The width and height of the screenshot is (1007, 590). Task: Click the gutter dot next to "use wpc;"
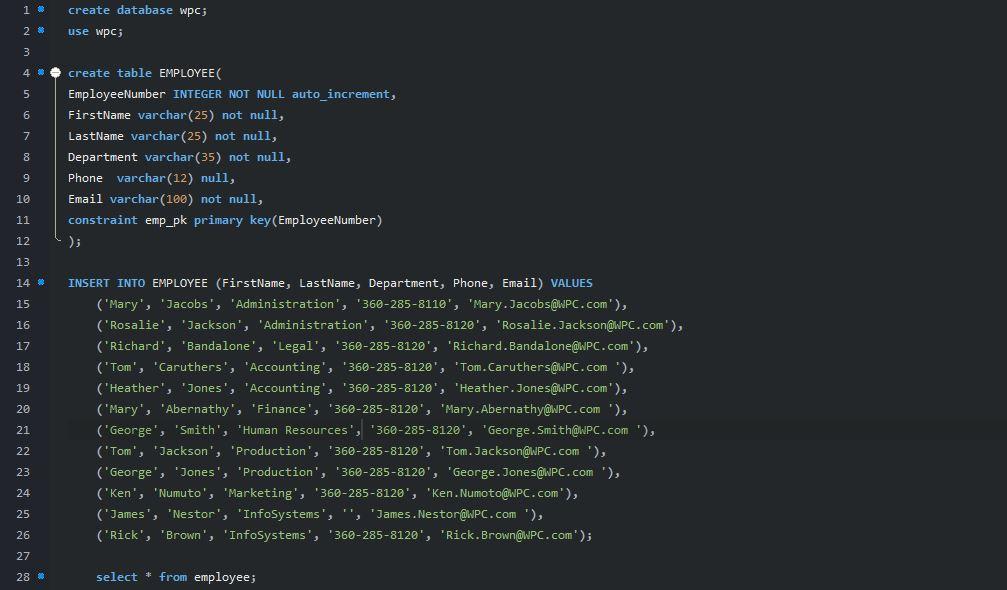tap(40, 31)
